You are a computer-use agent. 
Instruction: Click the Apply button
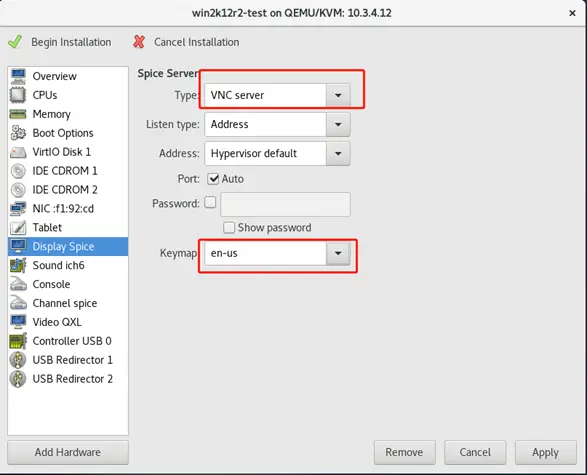[545, 452]
